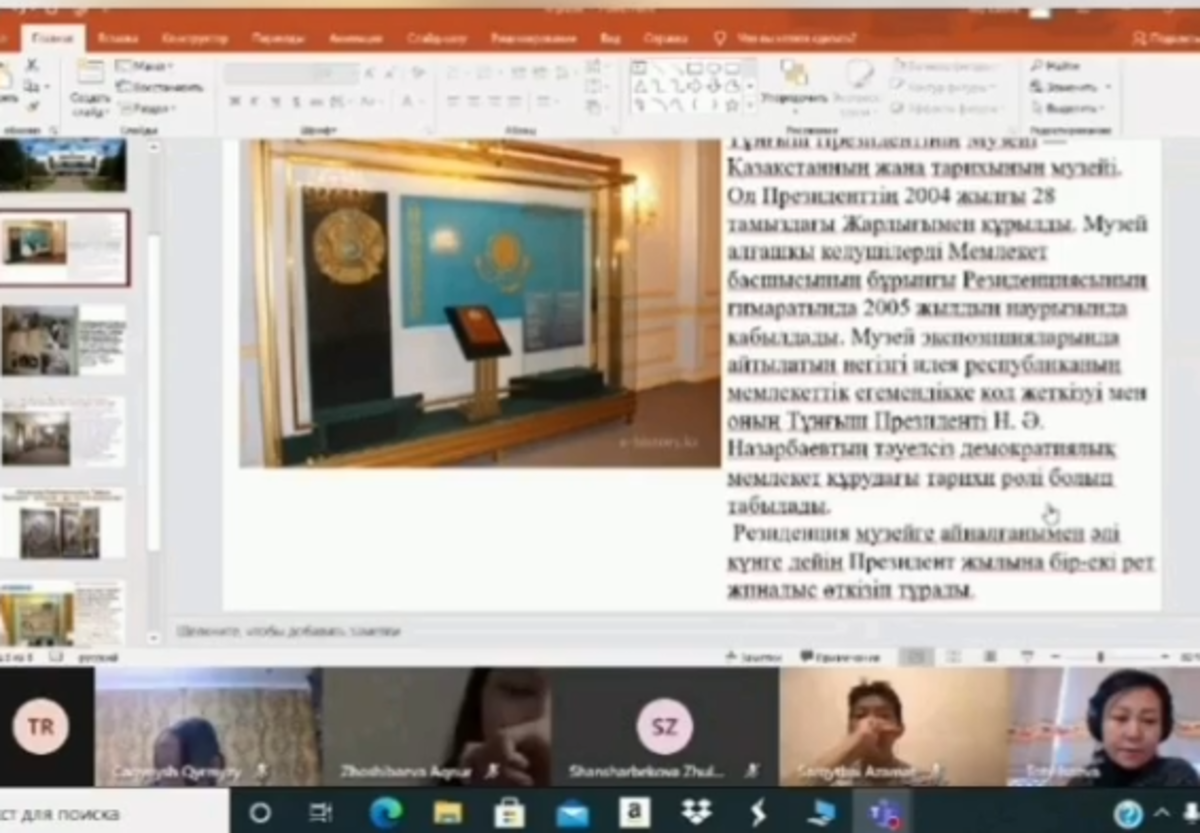Open the Replace (Заменить) dropdown arrow
The image size is (1200, 833).
coord(1107,87)
